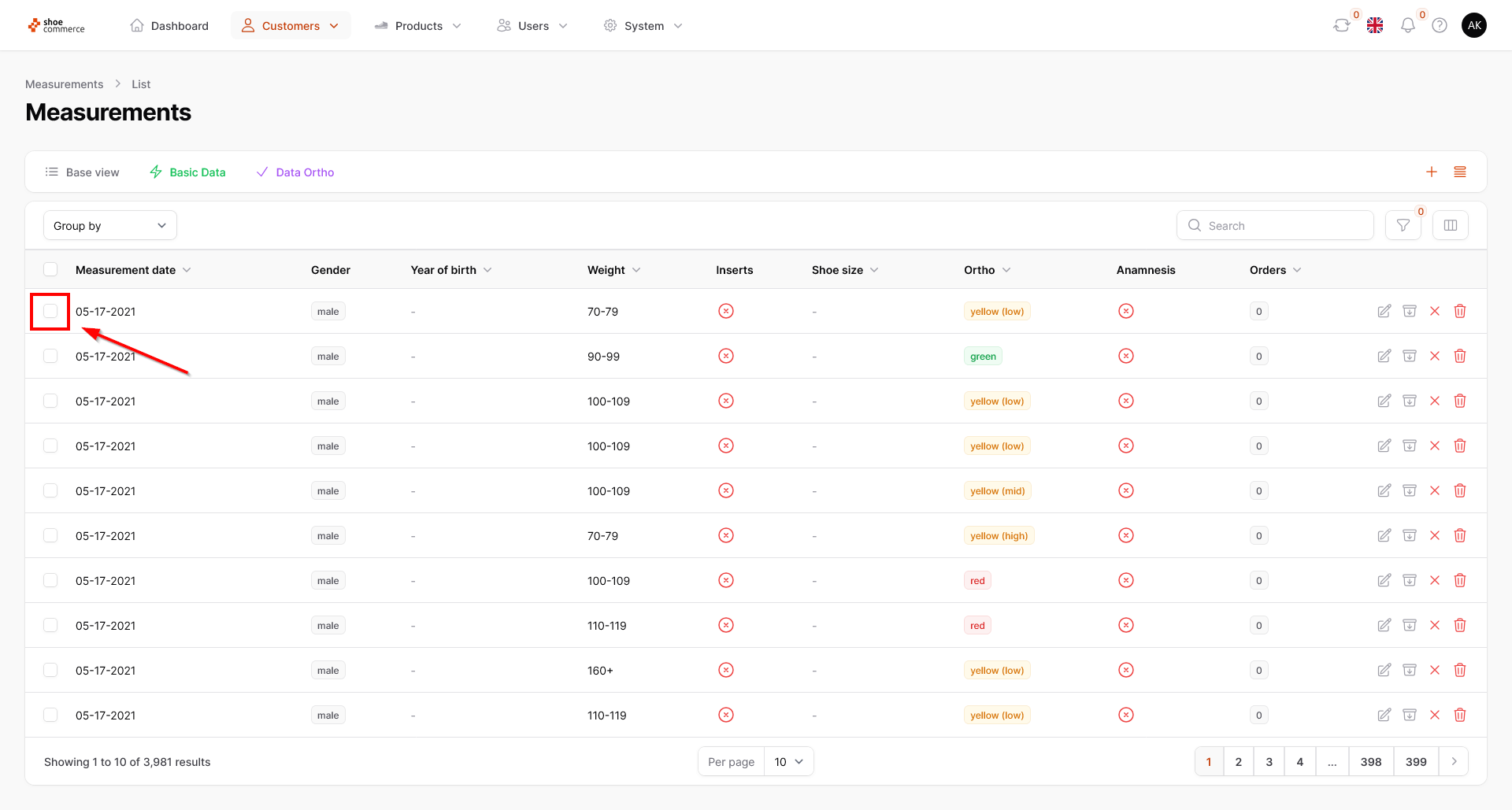
Task: Click the sync refresh icon
Action: (1341, 26)
